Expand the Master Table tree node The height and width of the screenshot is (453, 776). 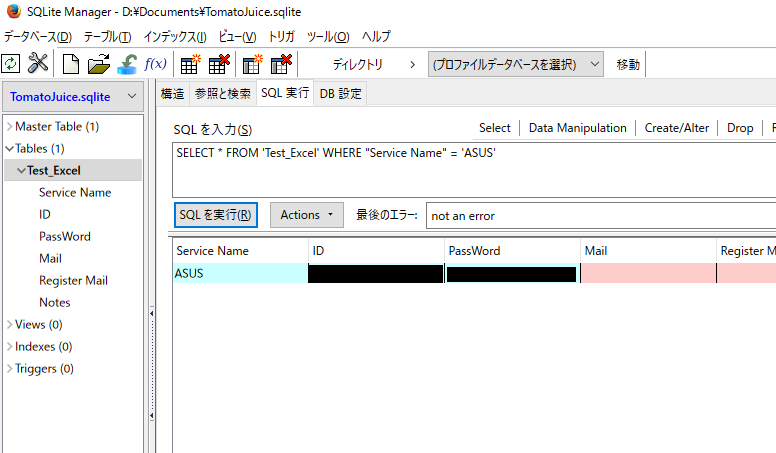(x=10, y=127)
